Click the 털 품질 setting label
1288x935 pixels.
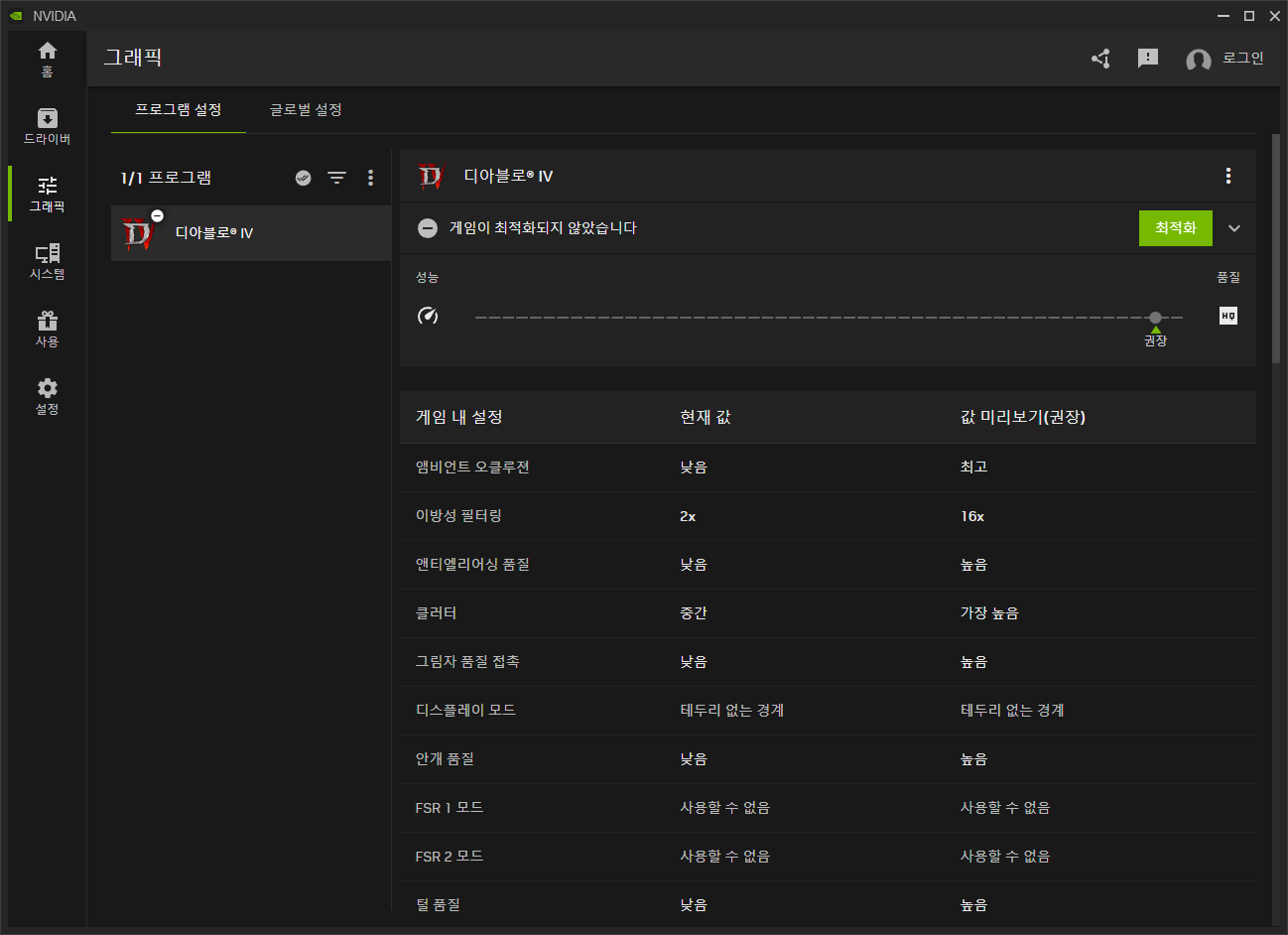click(x=438, y=905)
